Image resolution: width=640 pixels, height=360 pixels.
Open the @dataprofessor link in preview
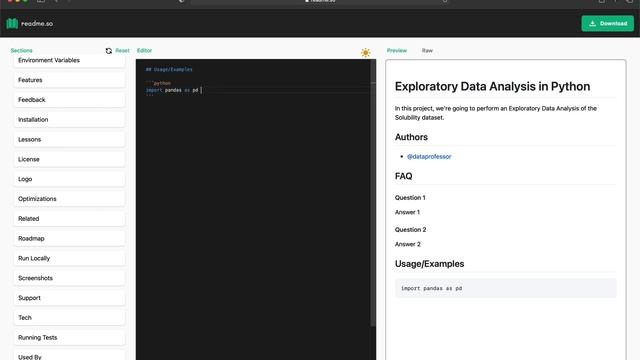point(429,156)
